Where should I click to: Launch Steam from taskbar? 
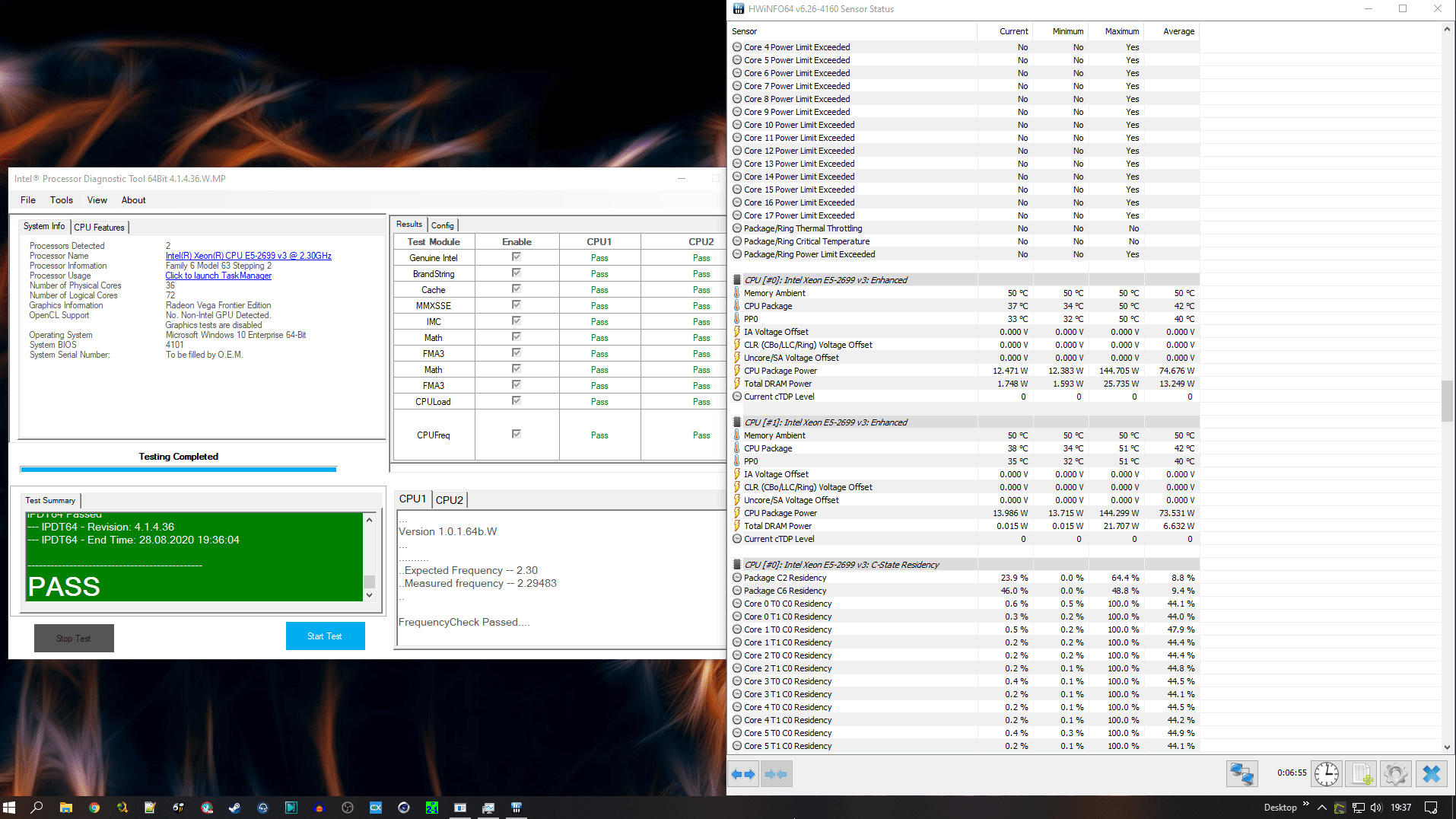click(x=234, y=808)
